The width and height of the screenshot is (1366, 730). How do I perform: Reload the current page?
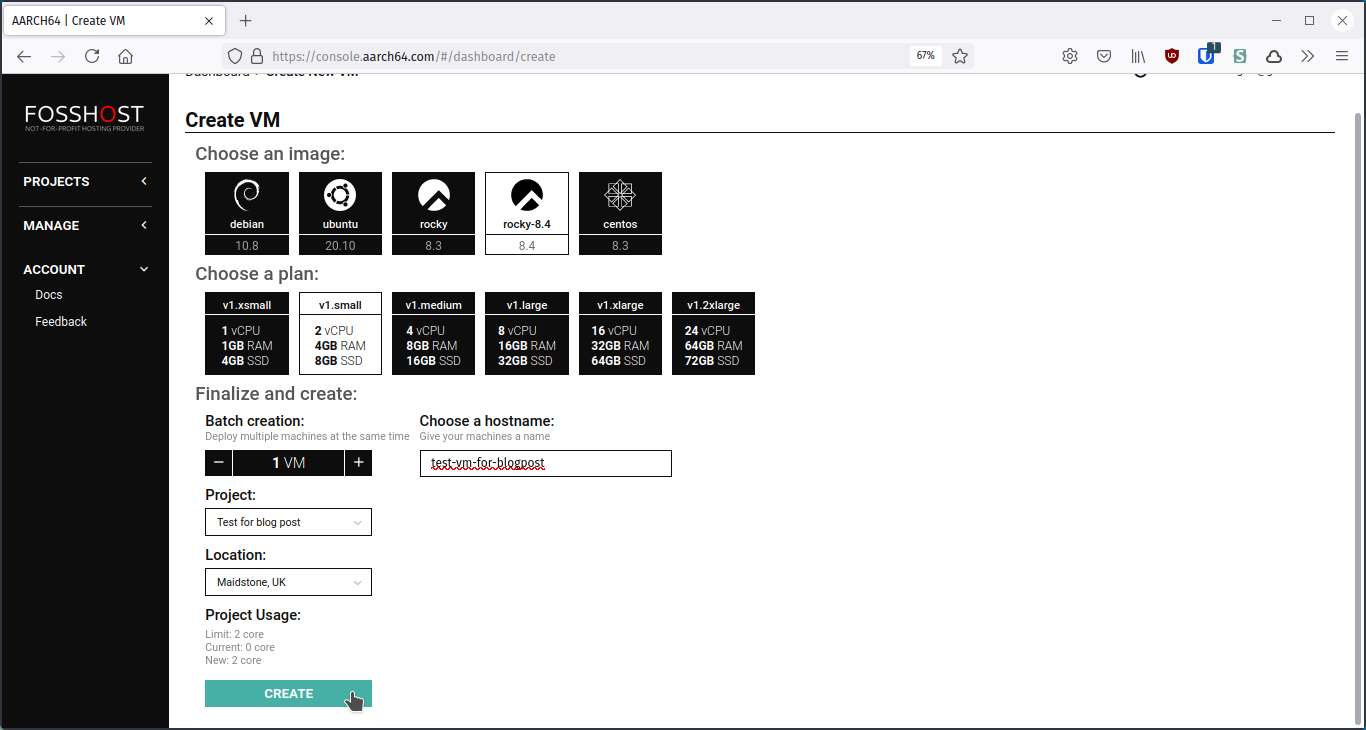tap(92, 56)
